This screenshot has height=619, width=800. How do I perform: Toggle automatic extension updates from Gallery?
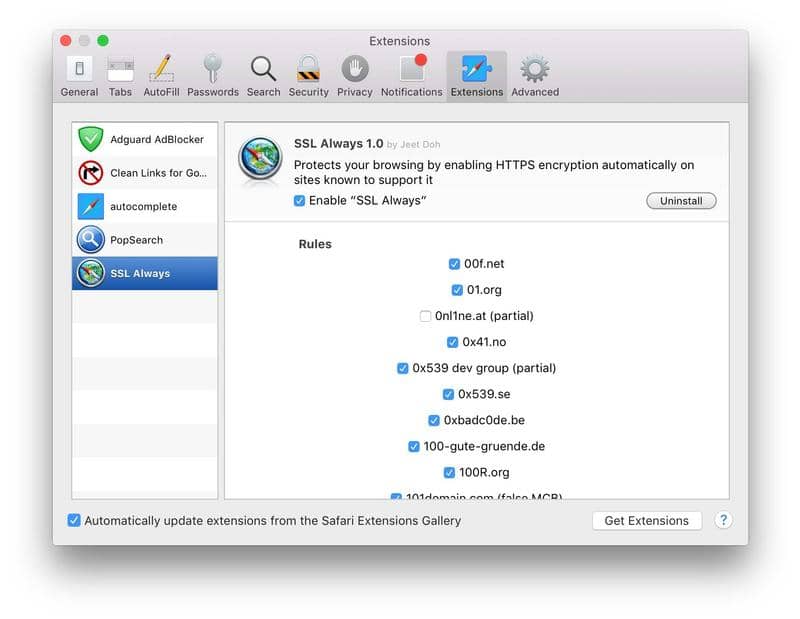click(72, 520)
